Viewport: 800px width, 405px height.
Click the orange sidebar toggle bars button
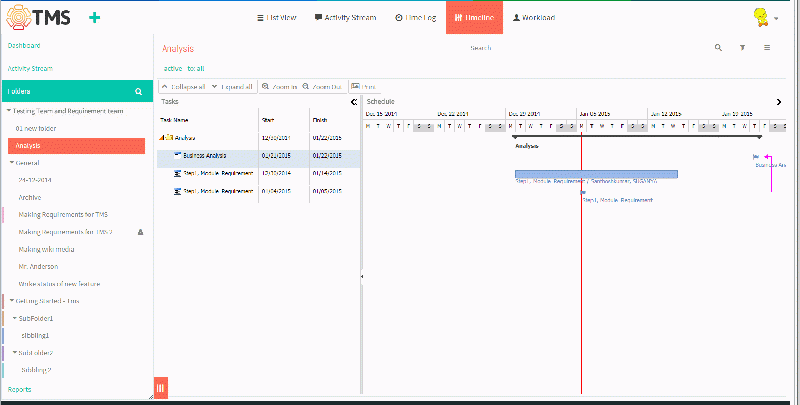[161, 388]
